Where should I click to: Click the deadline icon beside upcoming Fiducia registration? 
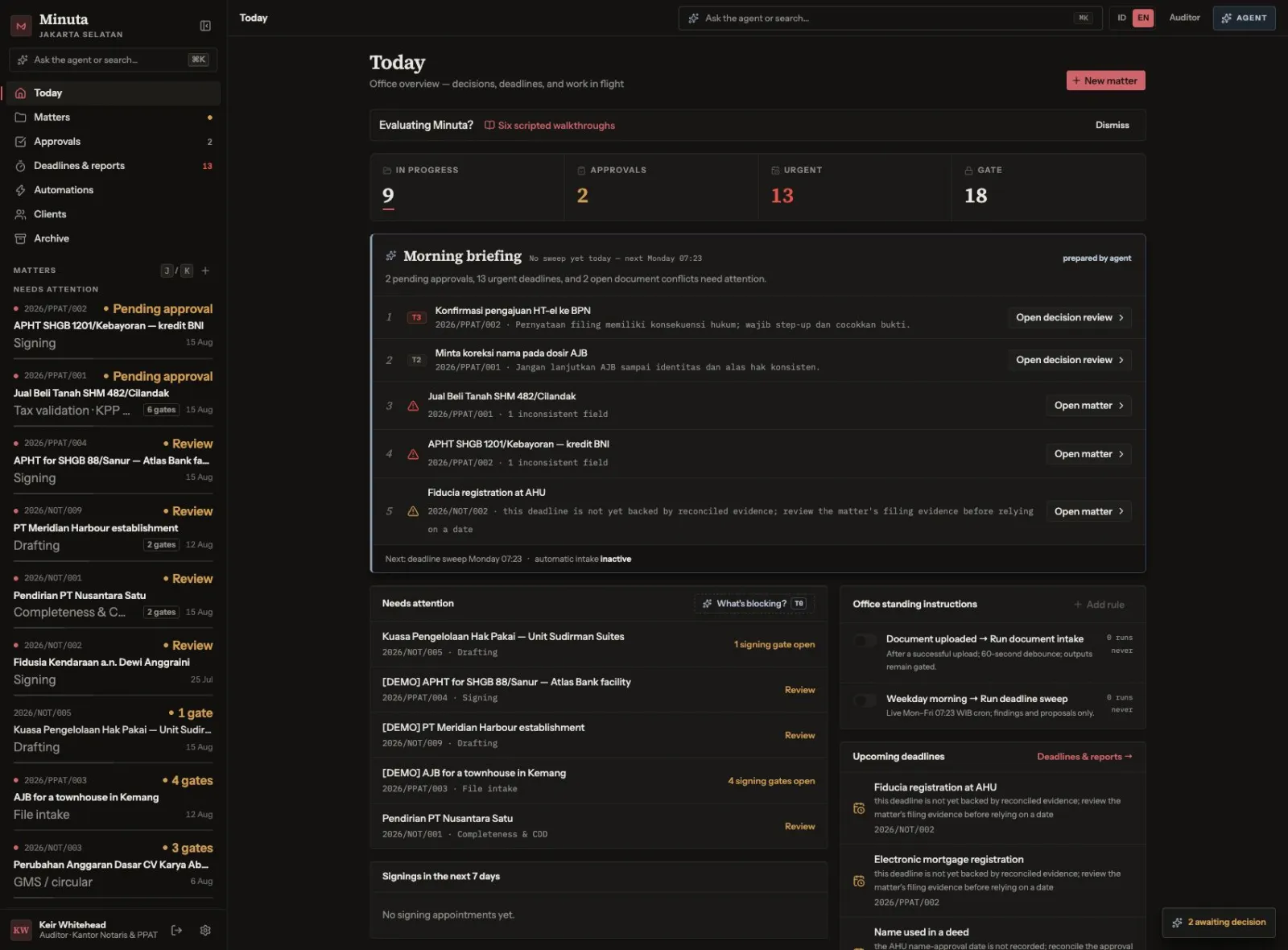click(x=859, y=807)
